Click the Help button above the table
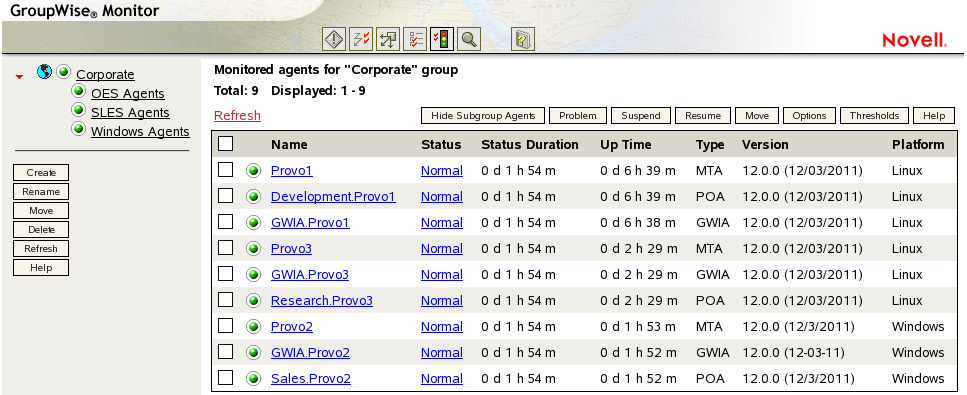The width and height of the screenshot is (967, 395). [x=934, y=115]
